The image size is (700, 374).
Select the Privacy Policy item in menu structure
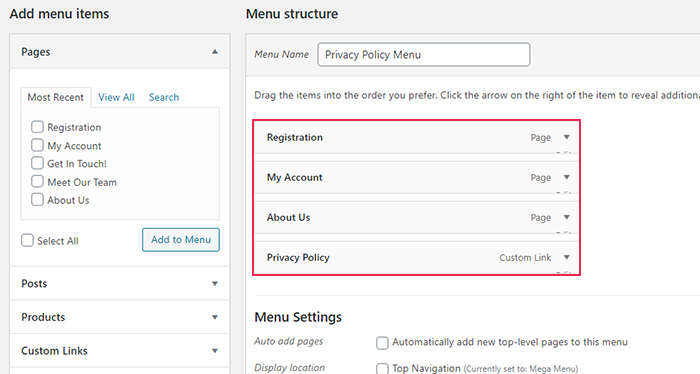[x=416, y=258]
